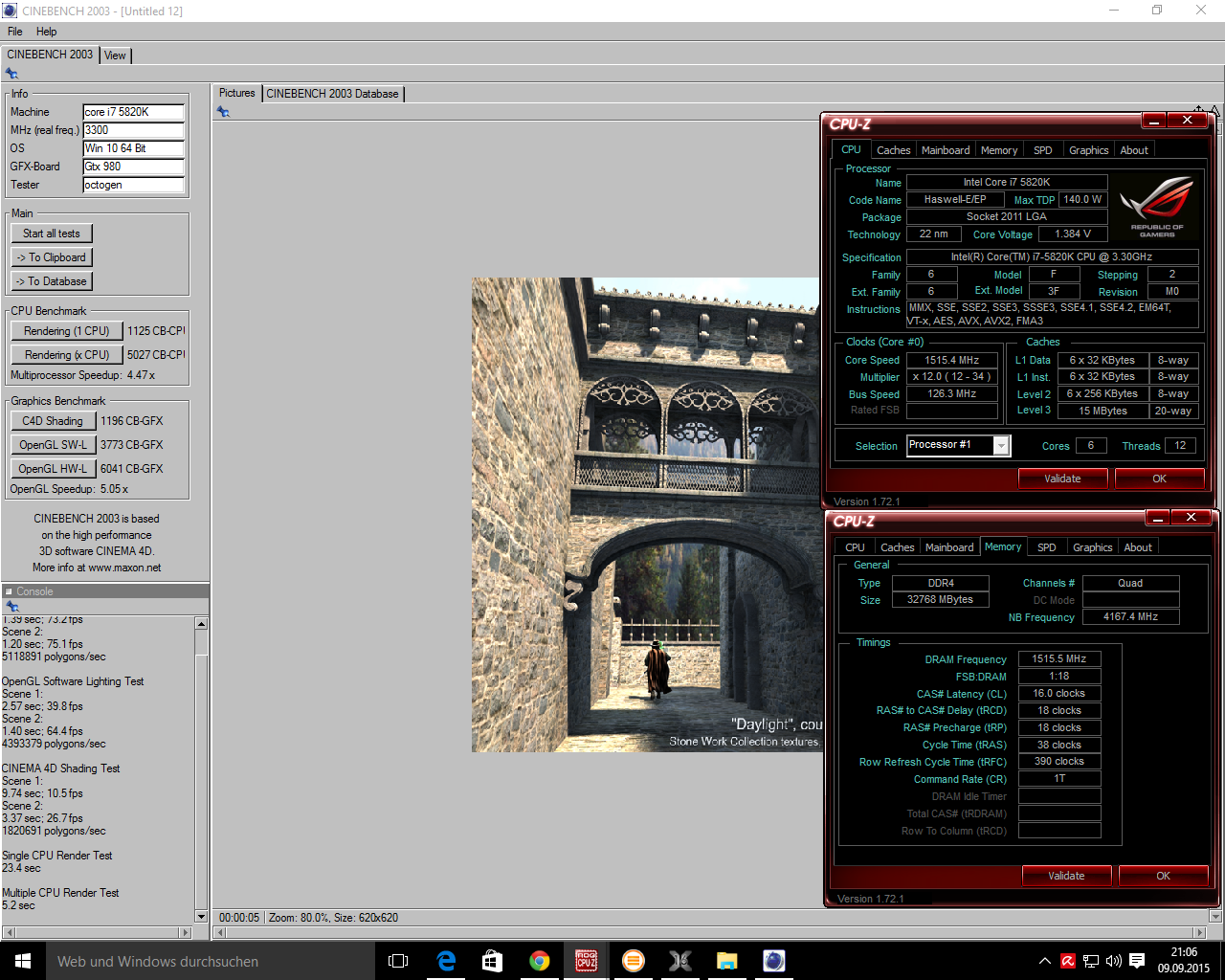This screenshot has width=1225, height=980.
Task: Click OK in the lower CPU-Z window
Action: (x=1163, y=876)
